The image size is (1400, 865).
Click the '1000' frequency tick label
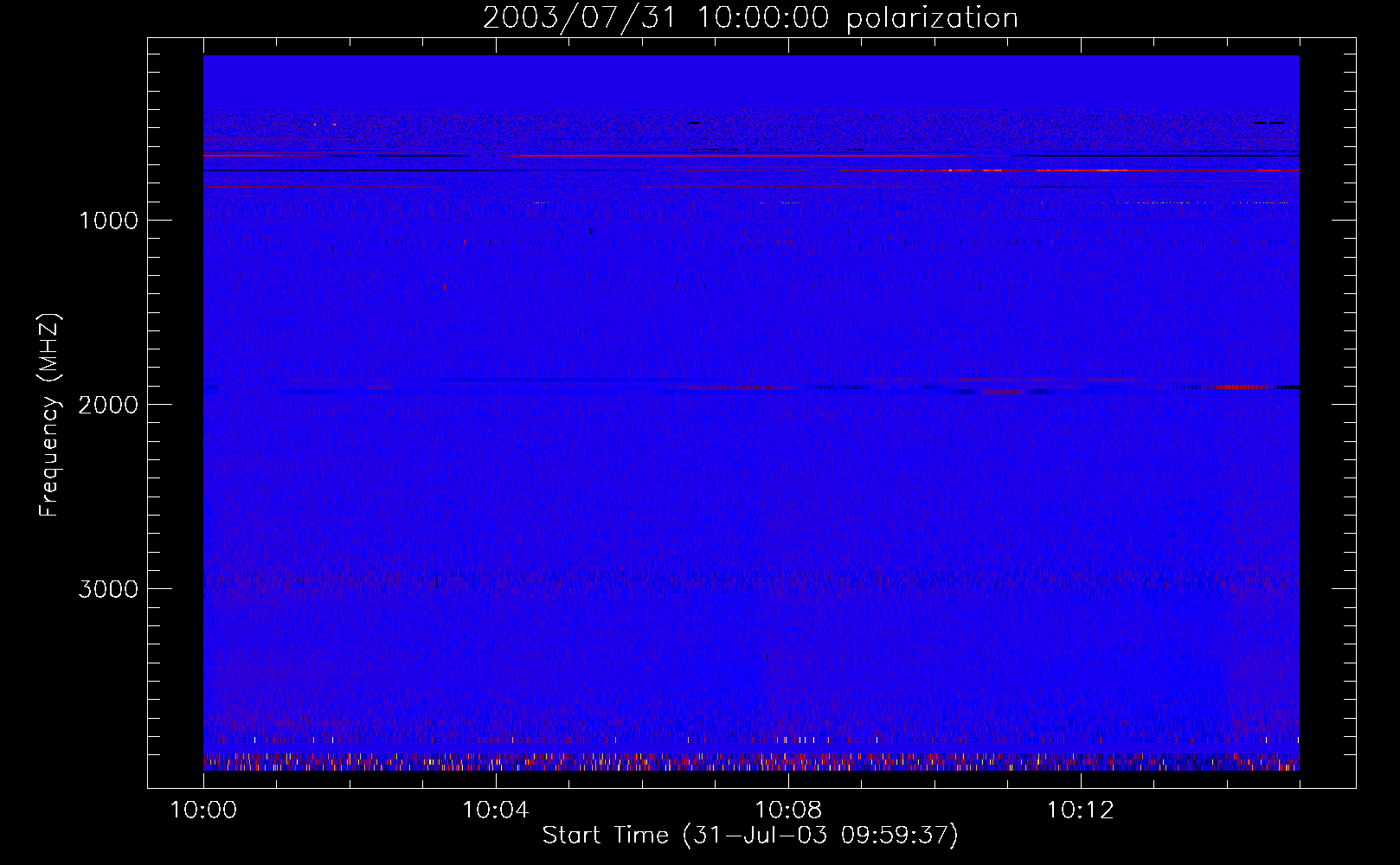(x=108, y=221)
